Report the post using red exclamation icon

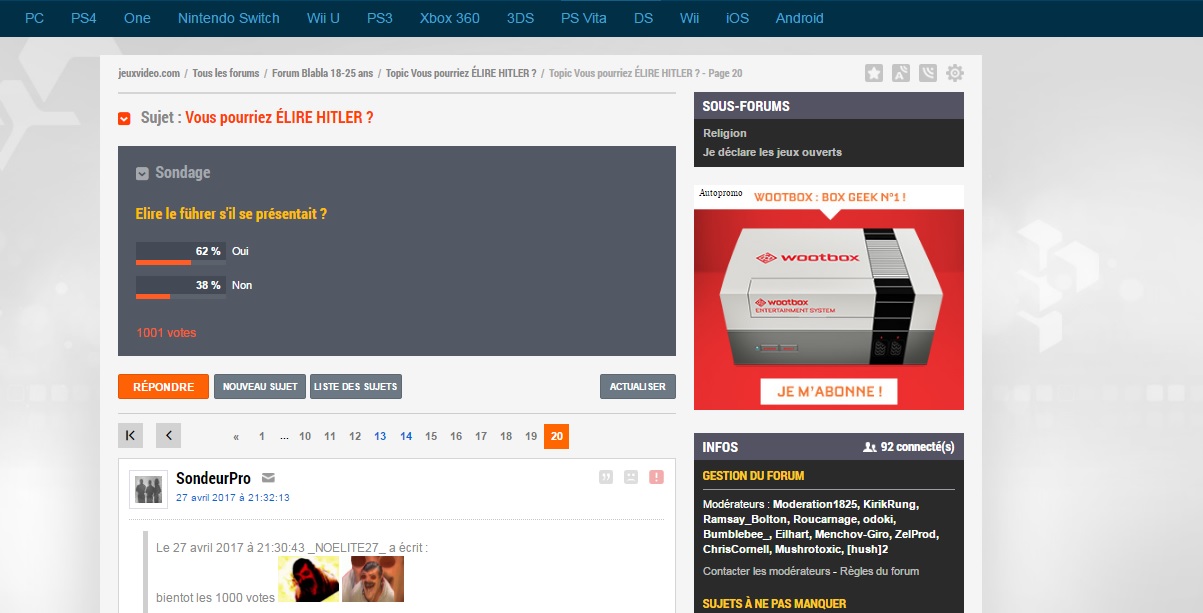pyautogui.click(x=656, y=477)
